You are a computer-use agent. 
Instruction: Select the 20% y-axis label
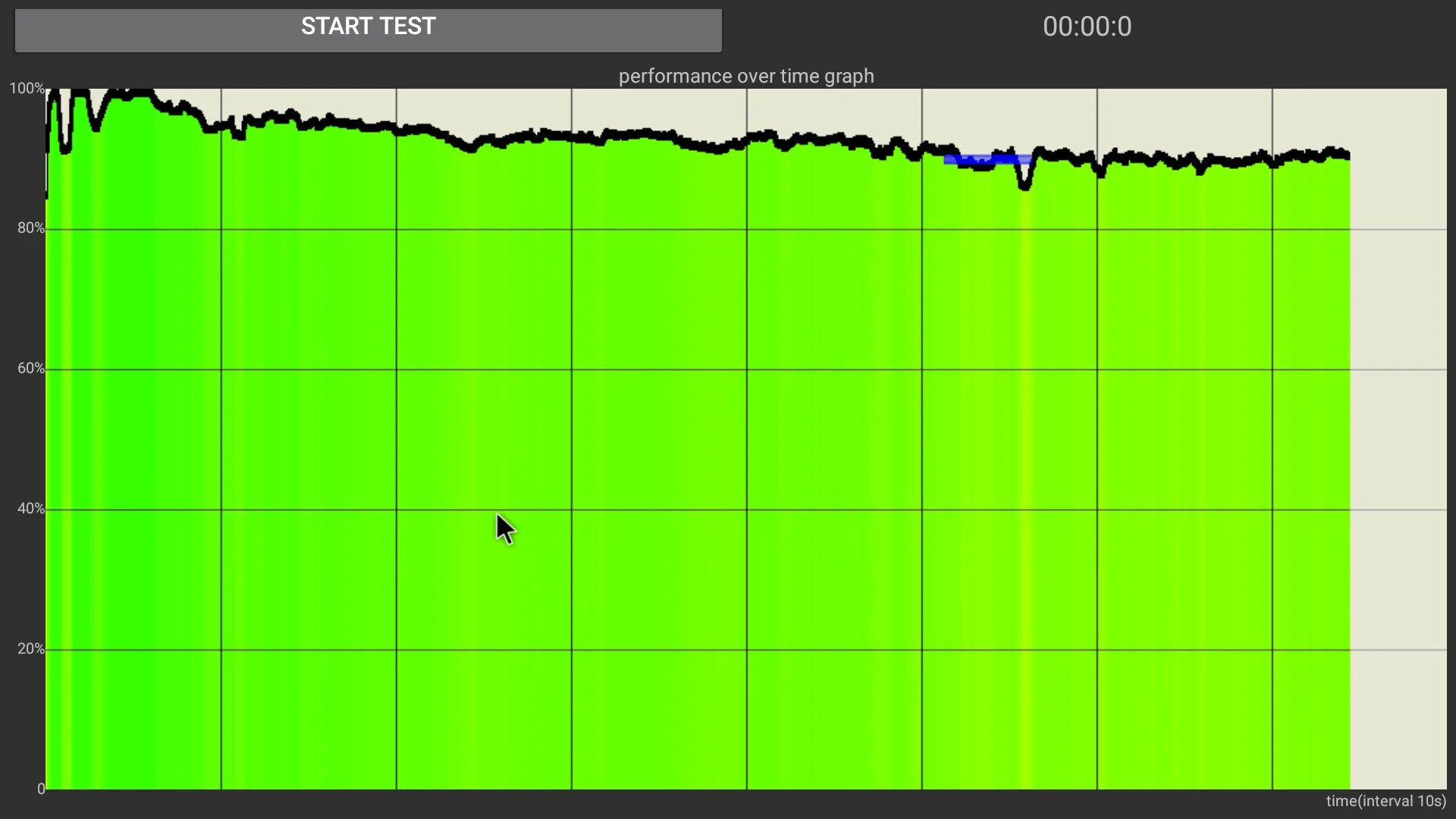click(x=31, y=649)
